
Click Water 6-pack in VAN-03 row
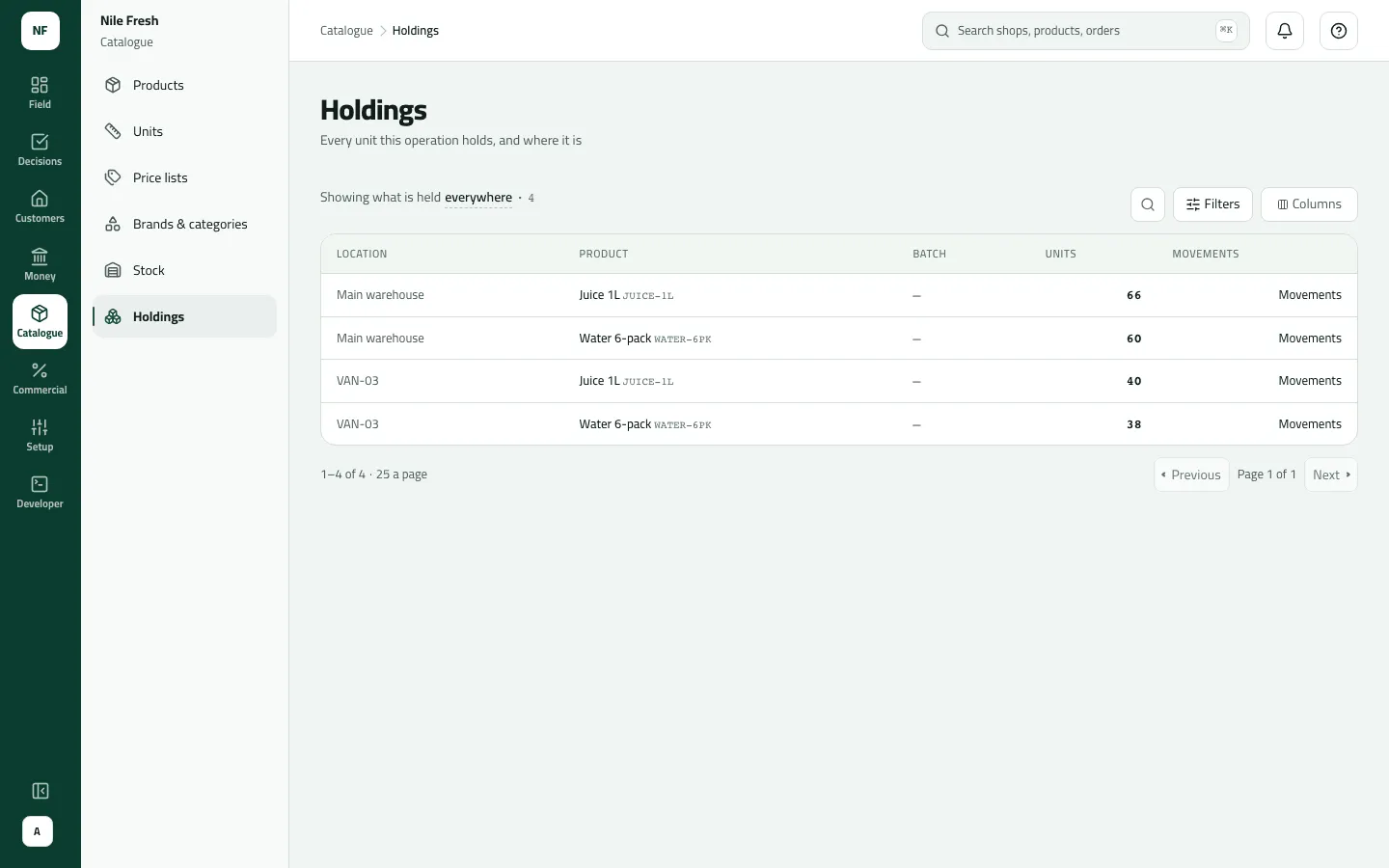tap(614, 424)
